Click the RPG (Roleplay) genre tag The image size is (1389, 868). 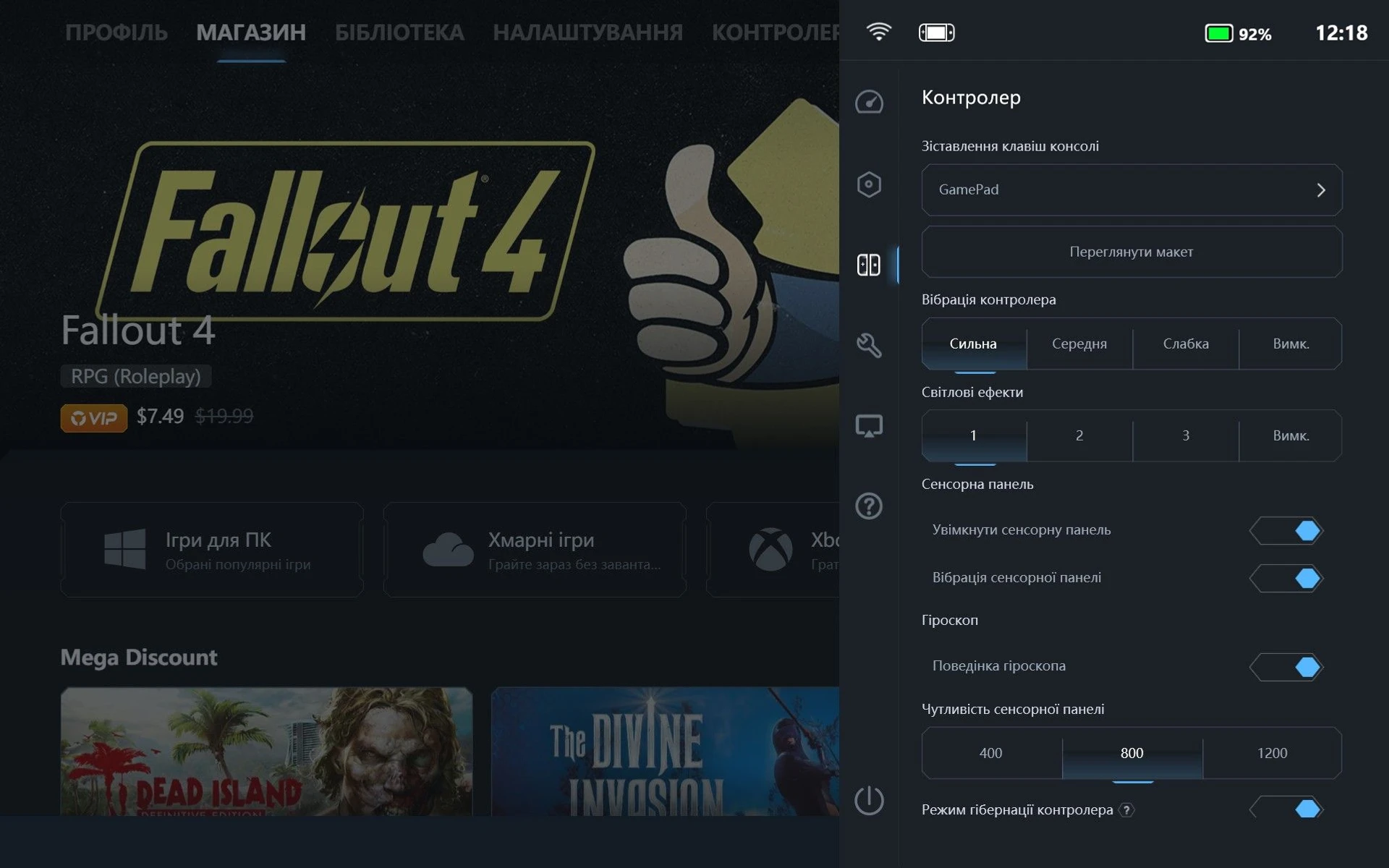pyautogui.click(x=136, y=376)
